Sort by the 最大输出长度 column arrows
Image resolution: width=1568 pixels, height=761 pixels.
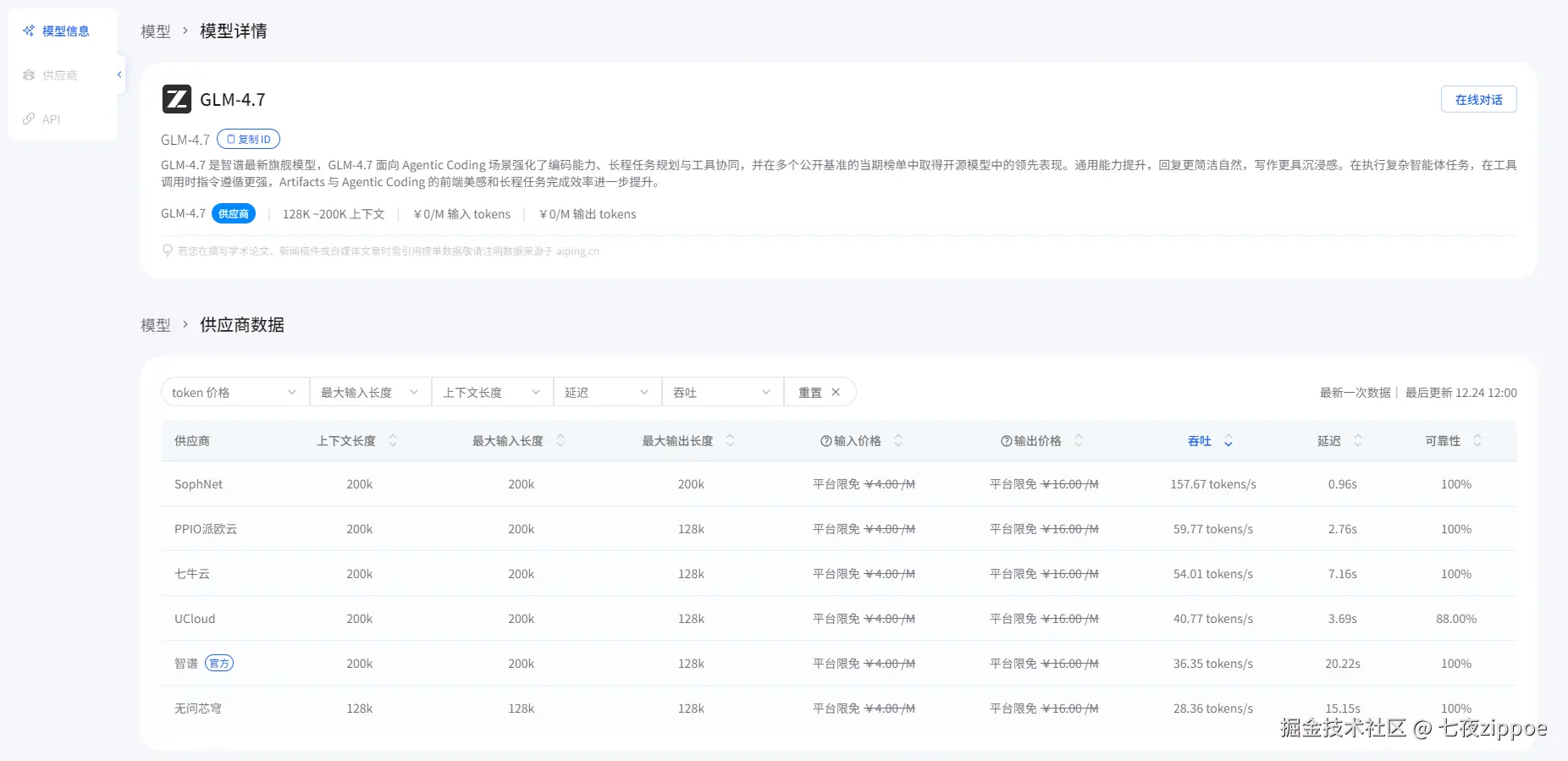click(730, 441)
